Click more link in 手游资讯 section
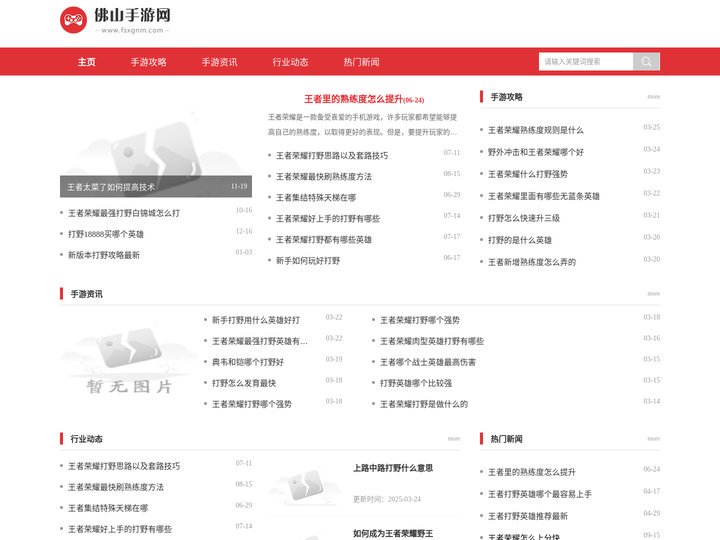Image resolution: width=720 pixels, height=540 pixels. pyautogui.click(x=653, y=294)
